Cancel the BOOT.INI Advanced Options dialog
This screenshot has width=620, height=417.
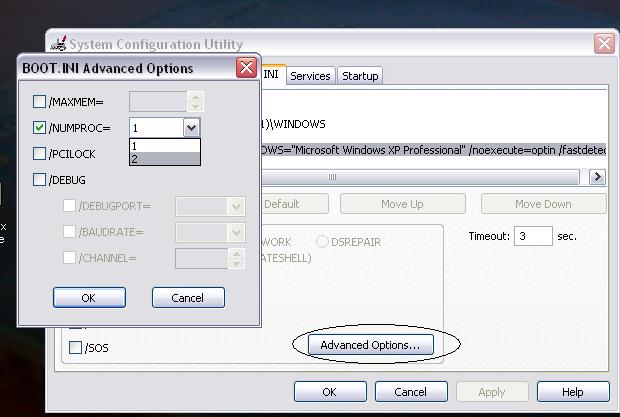tap(188, 298)
